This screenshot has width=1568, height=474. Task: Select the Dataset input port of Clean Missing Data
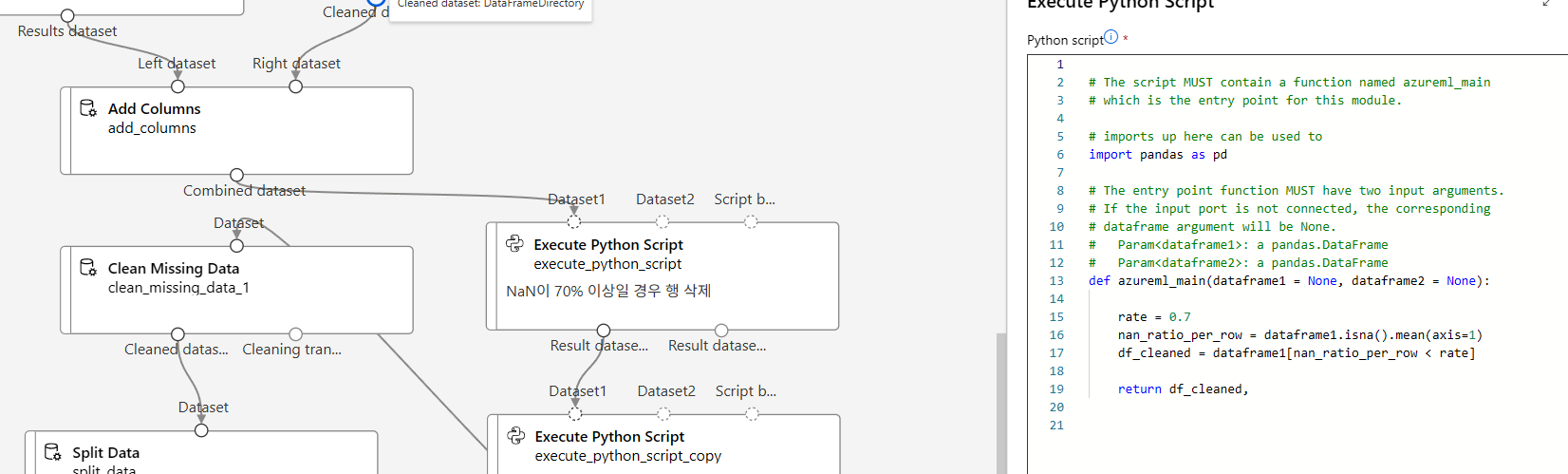tap(236, 246)
